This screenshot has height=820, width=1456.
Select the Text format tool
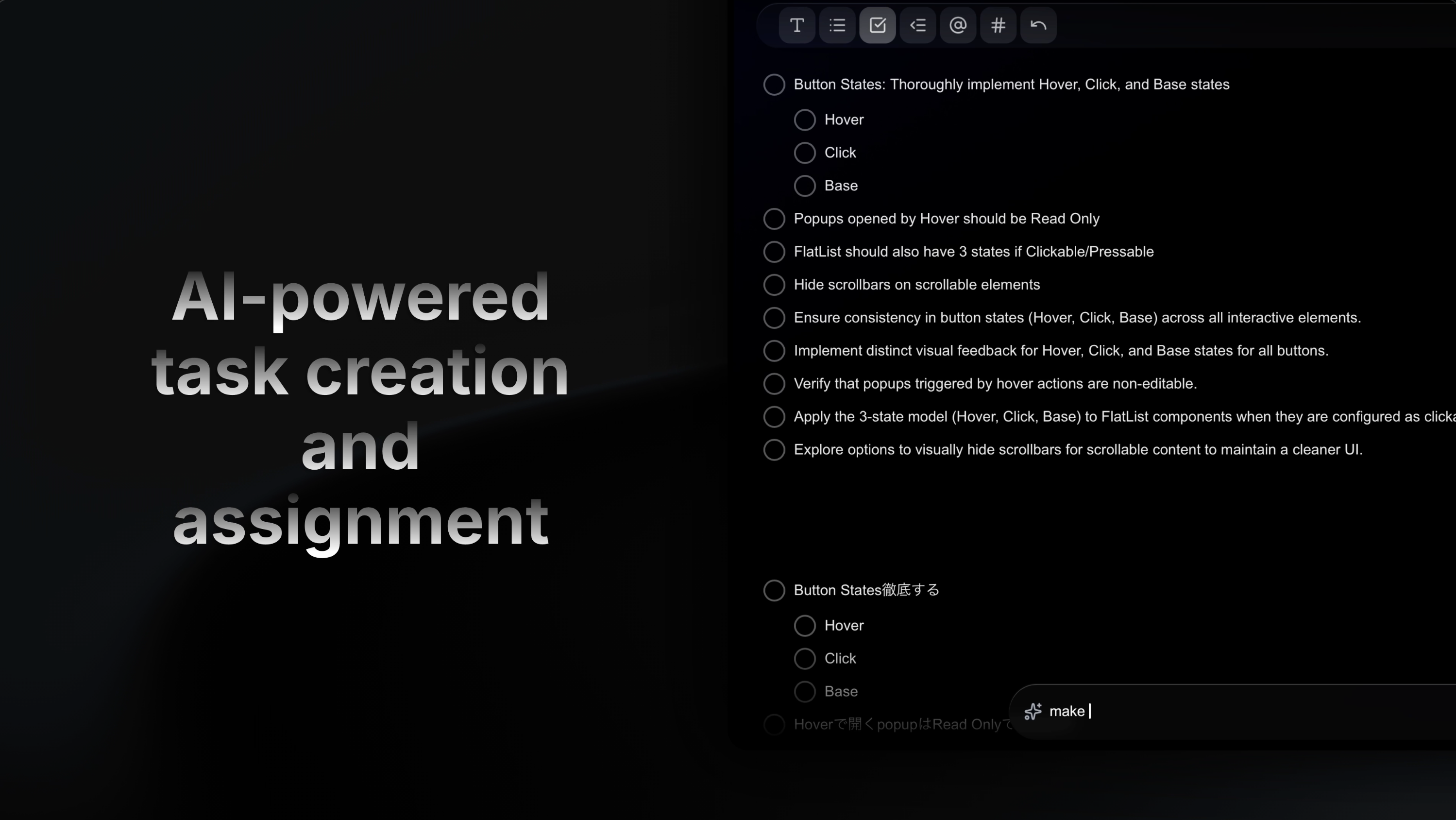(797, 25)
